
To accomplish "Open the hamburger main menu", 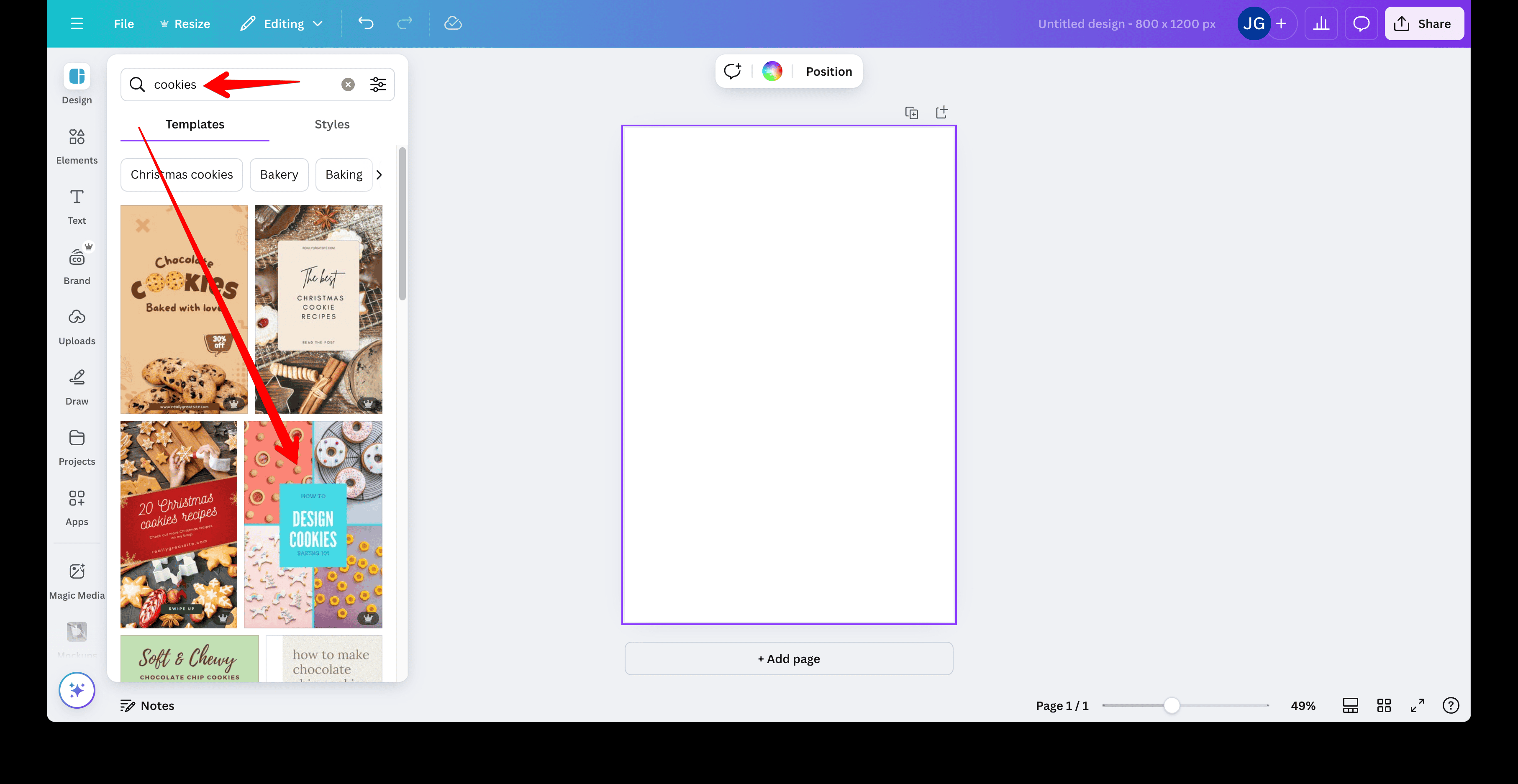I will point(77,23).
